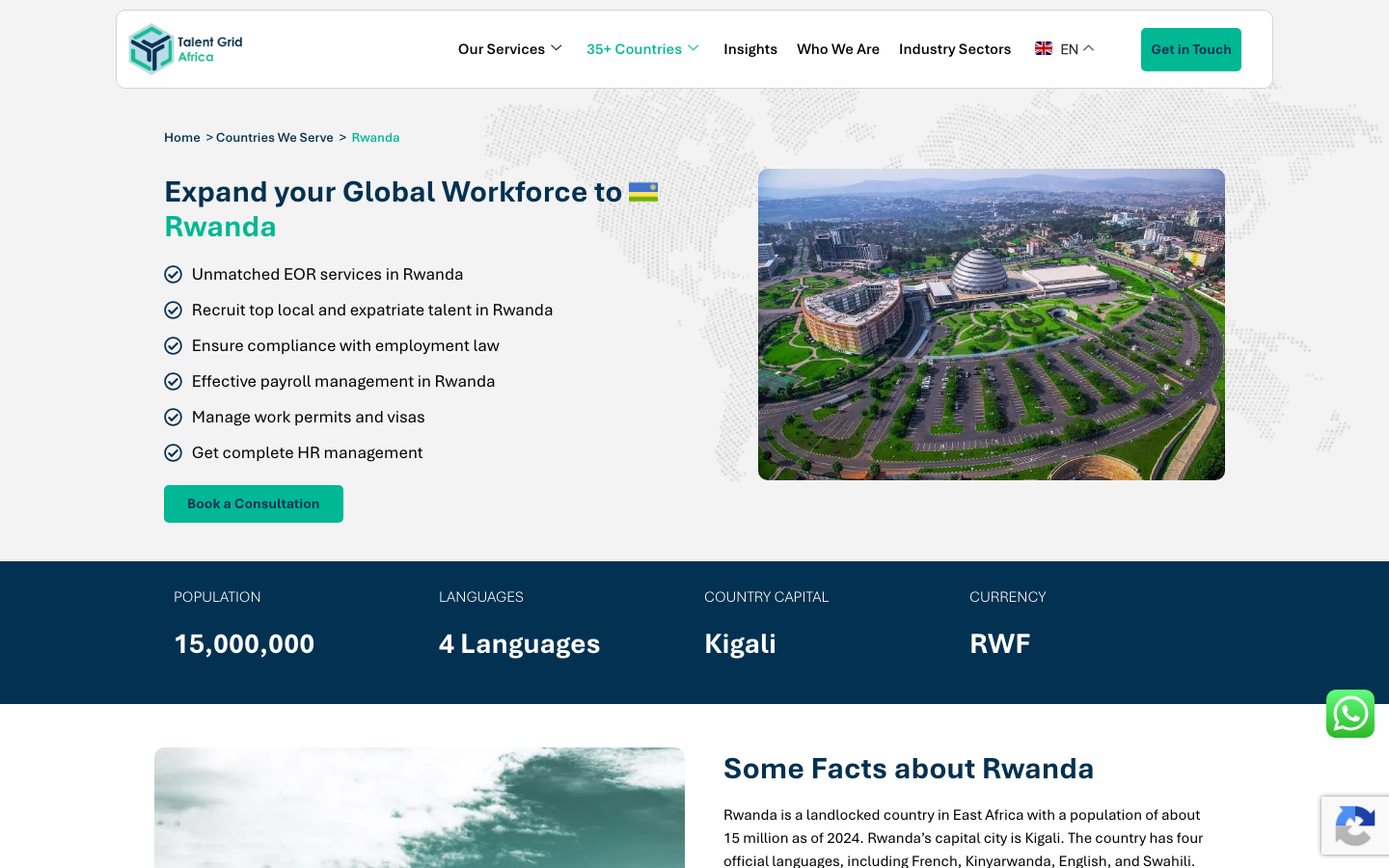Click the cloudy sky image below stats
1389x868 pixels.
[420, 807]
